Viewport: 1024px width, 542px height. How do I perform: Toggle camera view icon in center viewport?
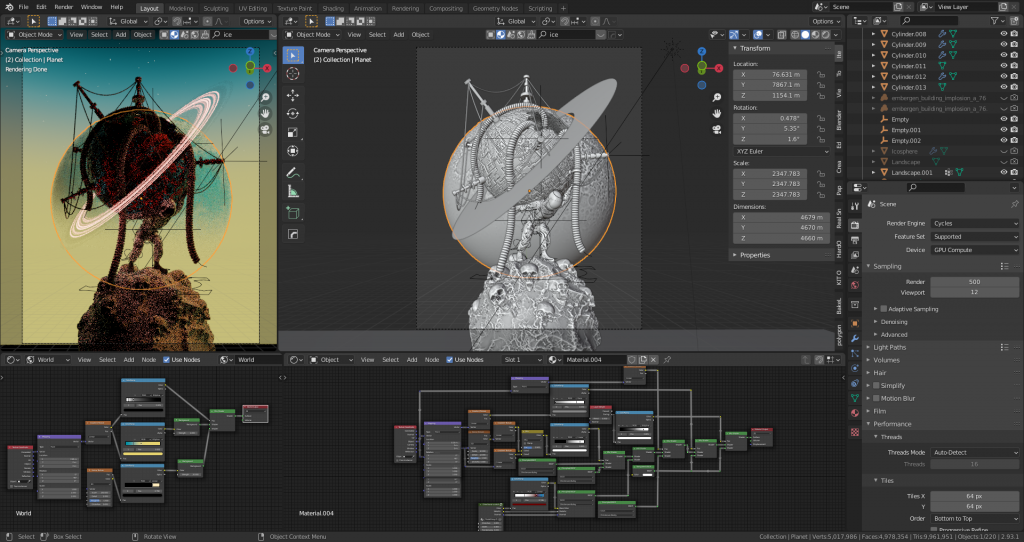click(716, 129)
